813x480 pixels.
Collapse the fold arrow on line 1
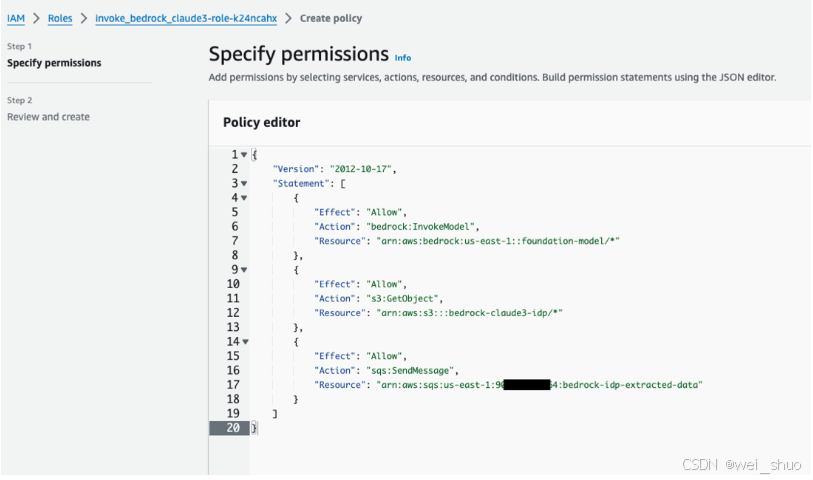244,154
